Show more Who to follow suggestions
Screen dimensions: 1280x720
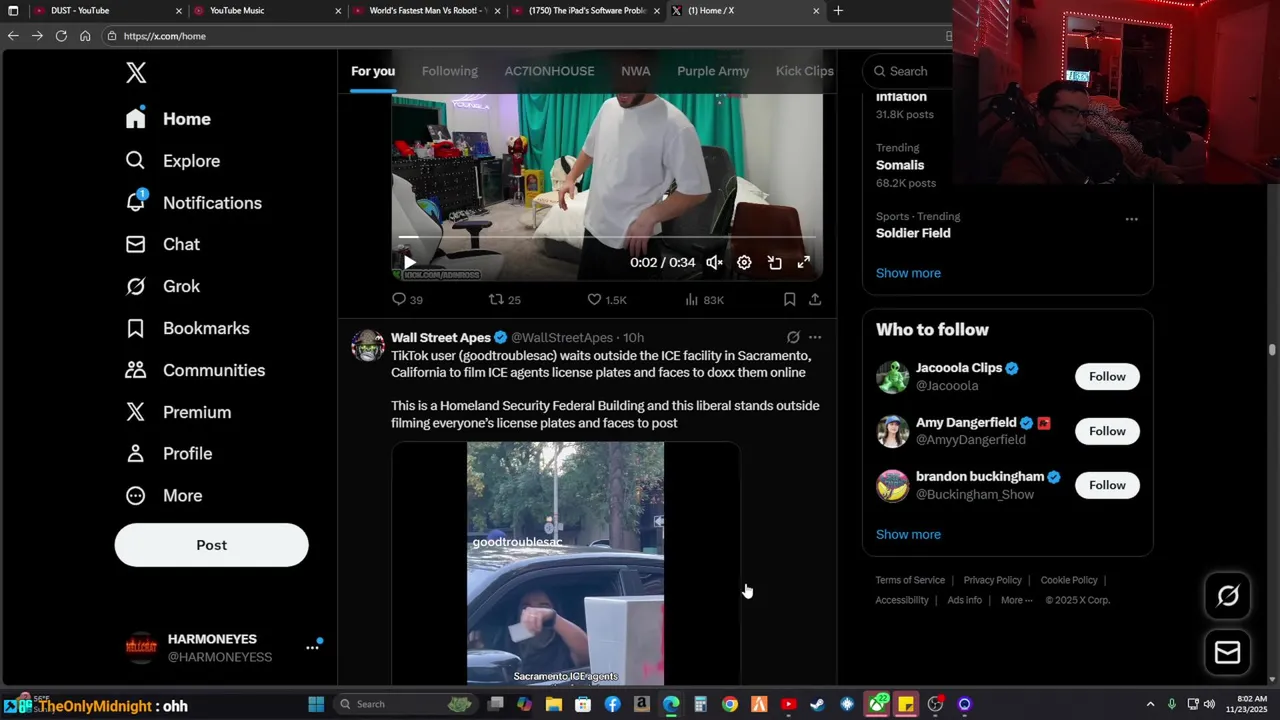tap(908, 534)
